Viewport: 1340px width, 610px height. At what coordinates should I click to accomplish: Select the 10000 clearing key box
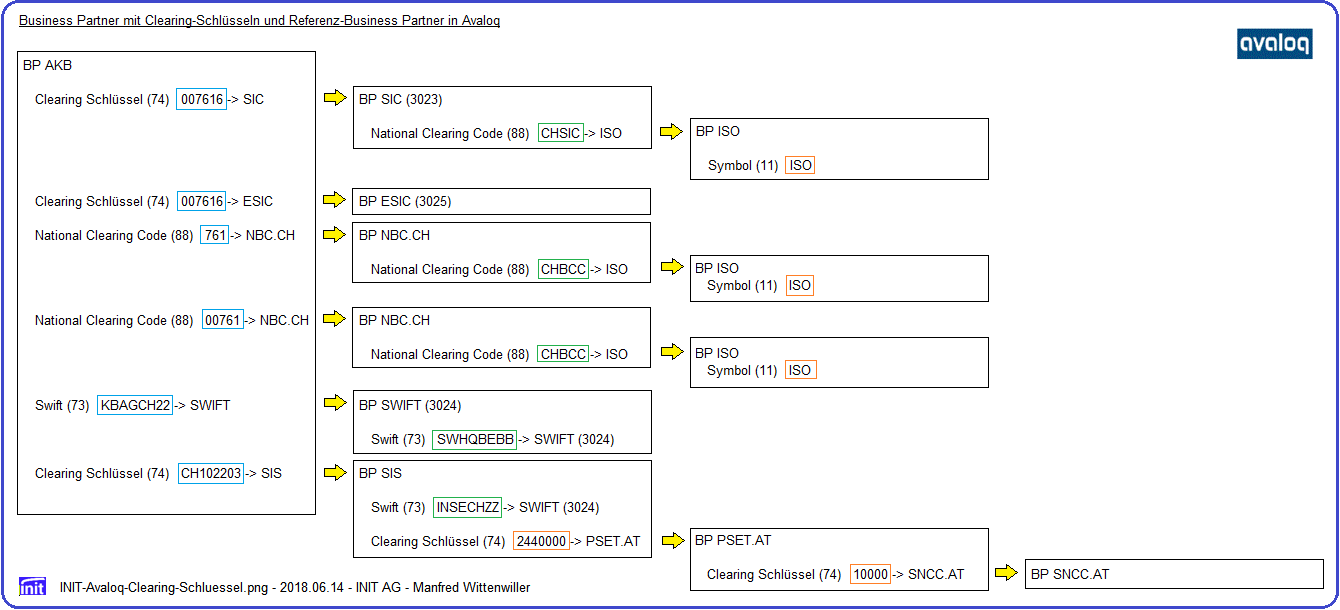click(870, 574)
